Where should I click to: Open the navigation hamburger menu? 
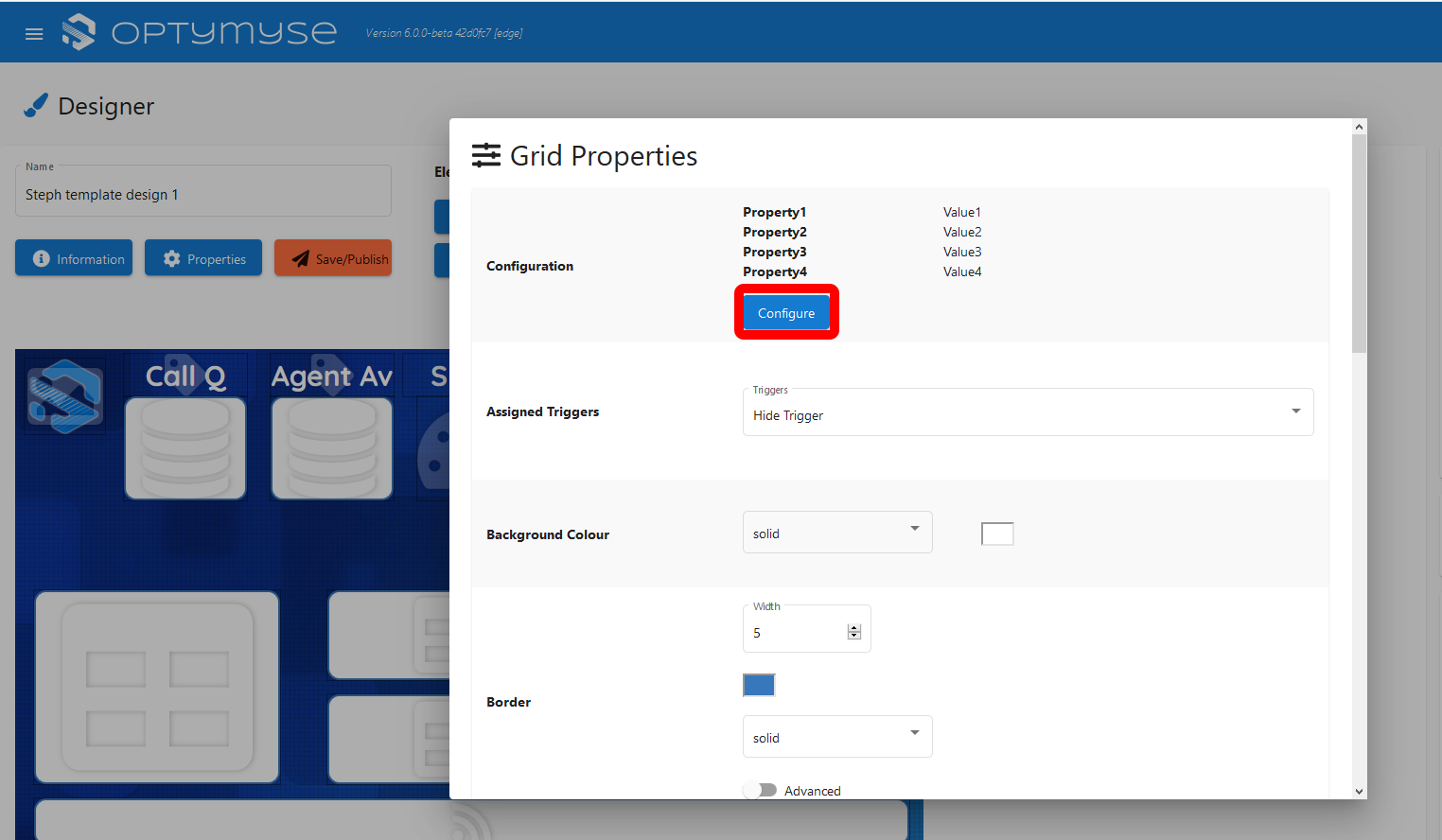pyautogui.click(x=34, y=33)
